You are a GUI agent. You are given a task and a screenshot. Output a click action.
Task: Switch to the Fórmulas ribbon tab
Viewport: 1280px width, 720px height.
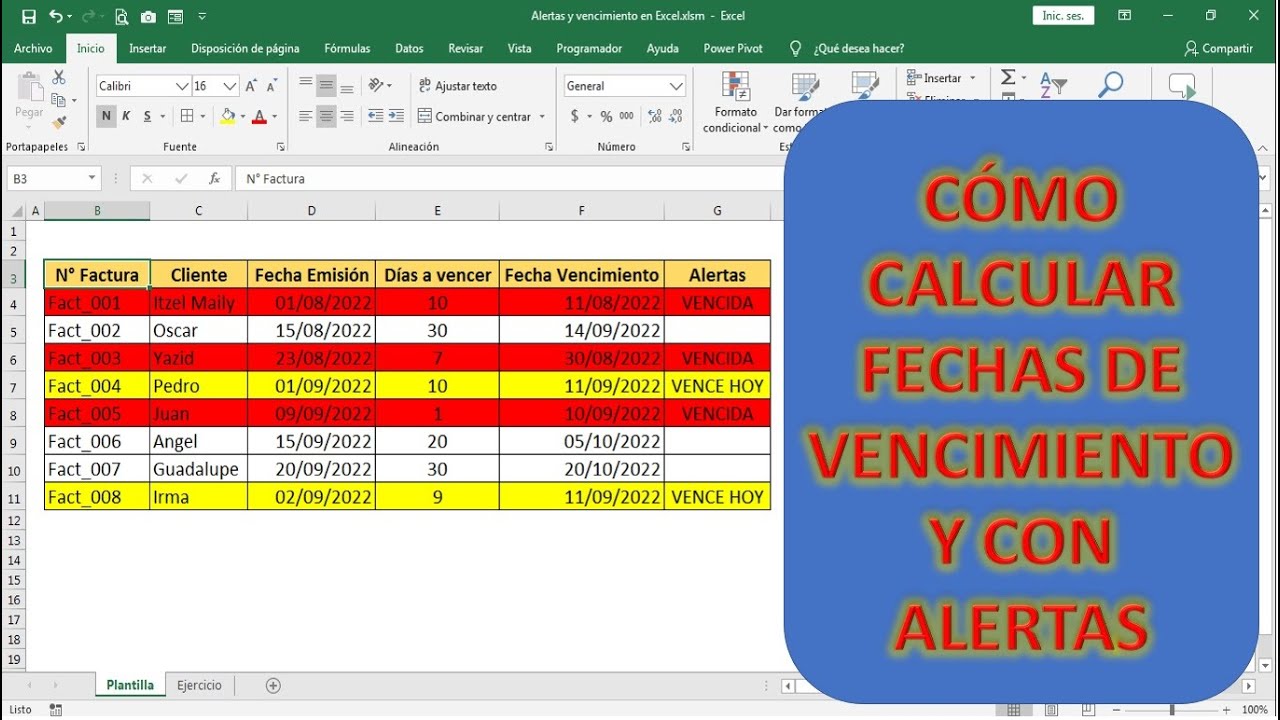(347, 48)
